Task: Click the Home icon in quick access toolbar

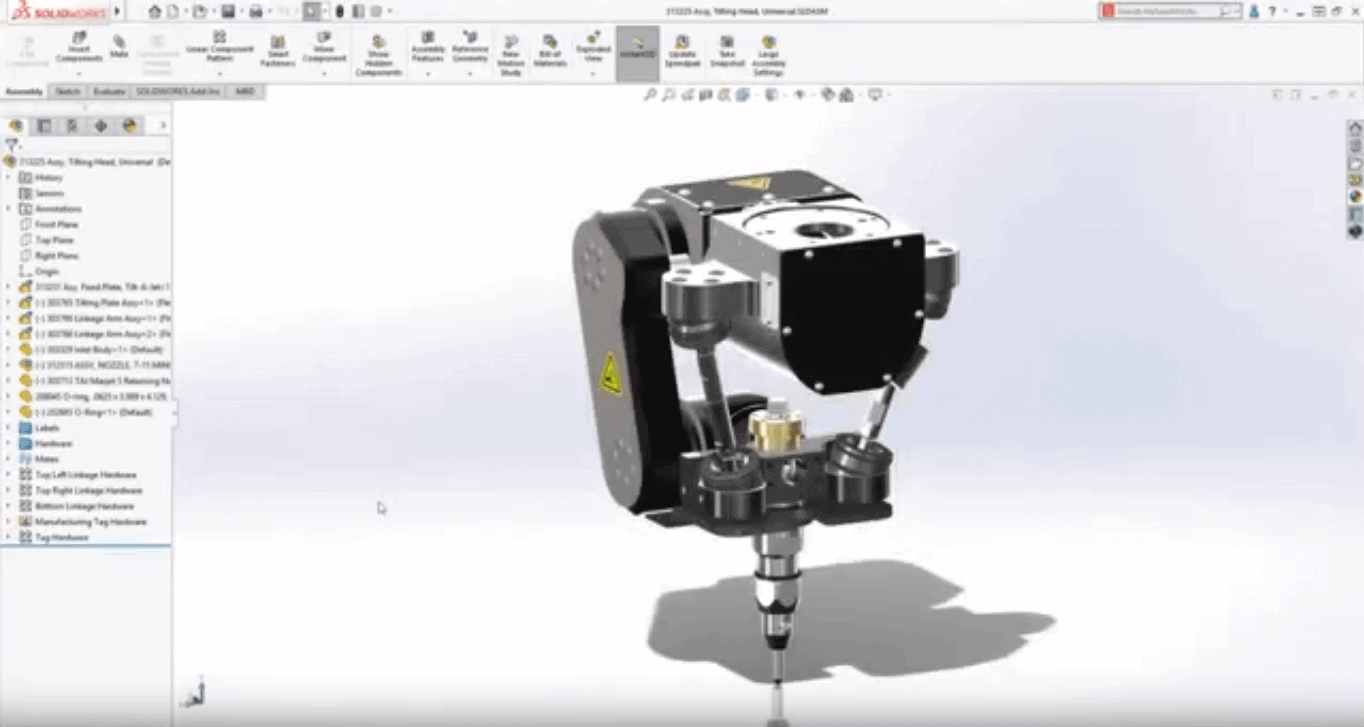Action: [154, 11]
